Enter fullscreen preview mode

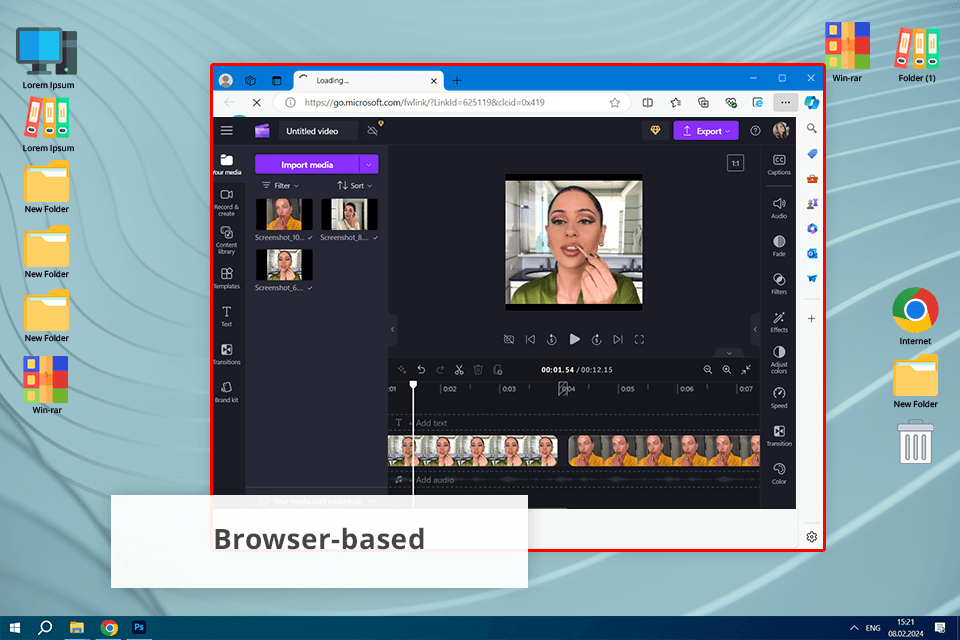tap(639, 339)
